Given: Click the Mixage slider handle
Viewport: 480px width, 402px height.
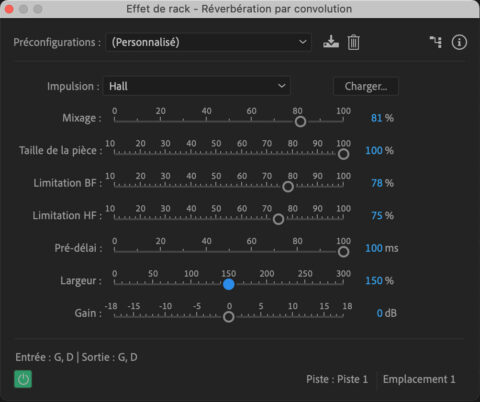Looking at the screenshot, I should coord(300,122).
